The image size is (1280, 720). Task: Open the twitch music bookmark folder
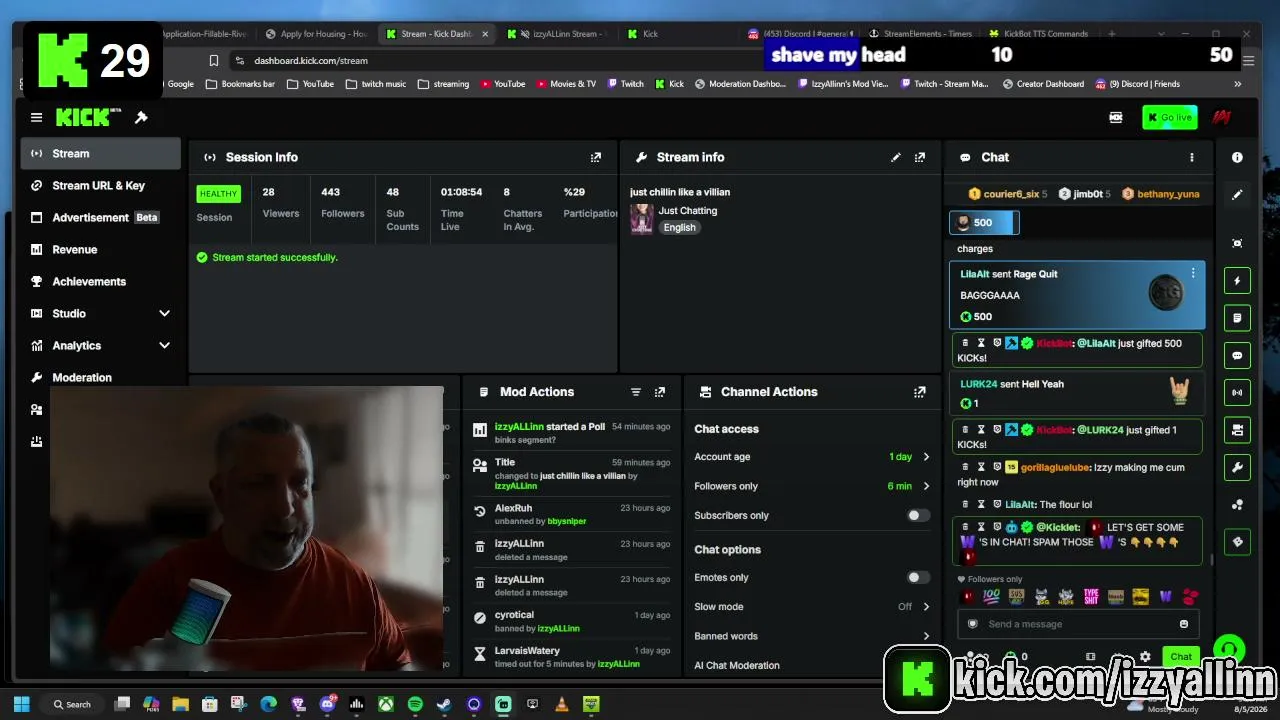pyautogui.click(x=376, y=84)
